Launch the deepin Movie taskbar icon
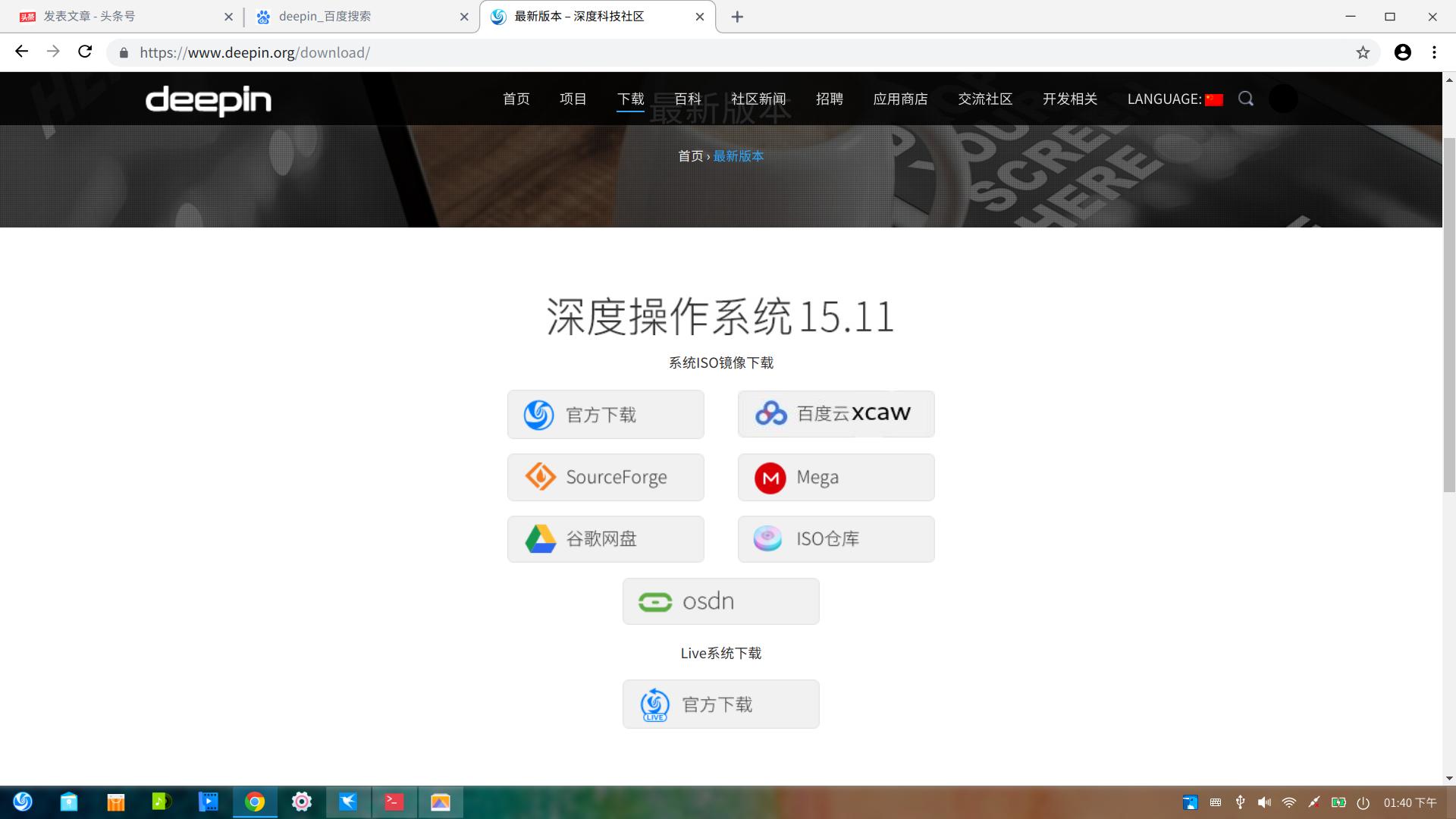 (208, 802)
